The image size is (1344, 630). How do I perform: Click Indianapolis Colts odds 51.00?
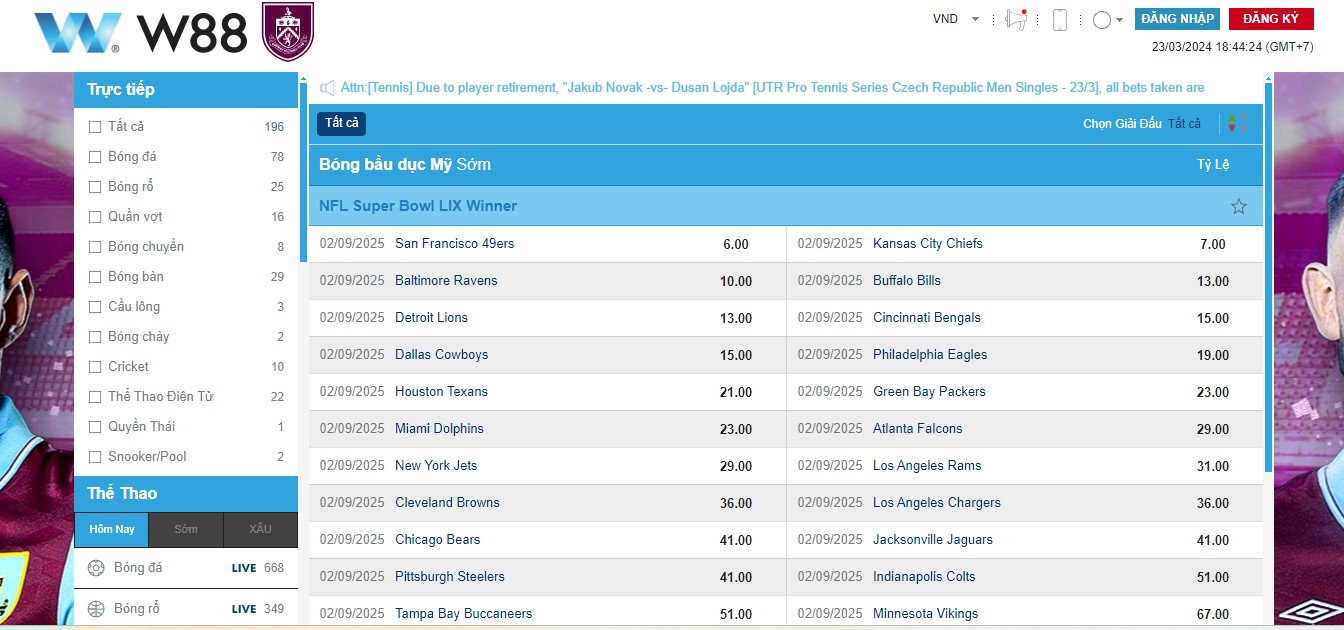click(1213, 577)
